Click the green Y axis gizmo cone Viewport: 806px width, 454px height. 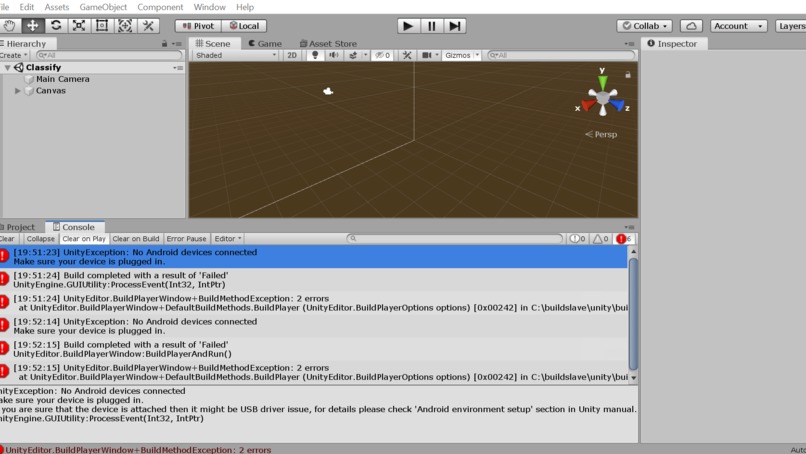[602, 82]
